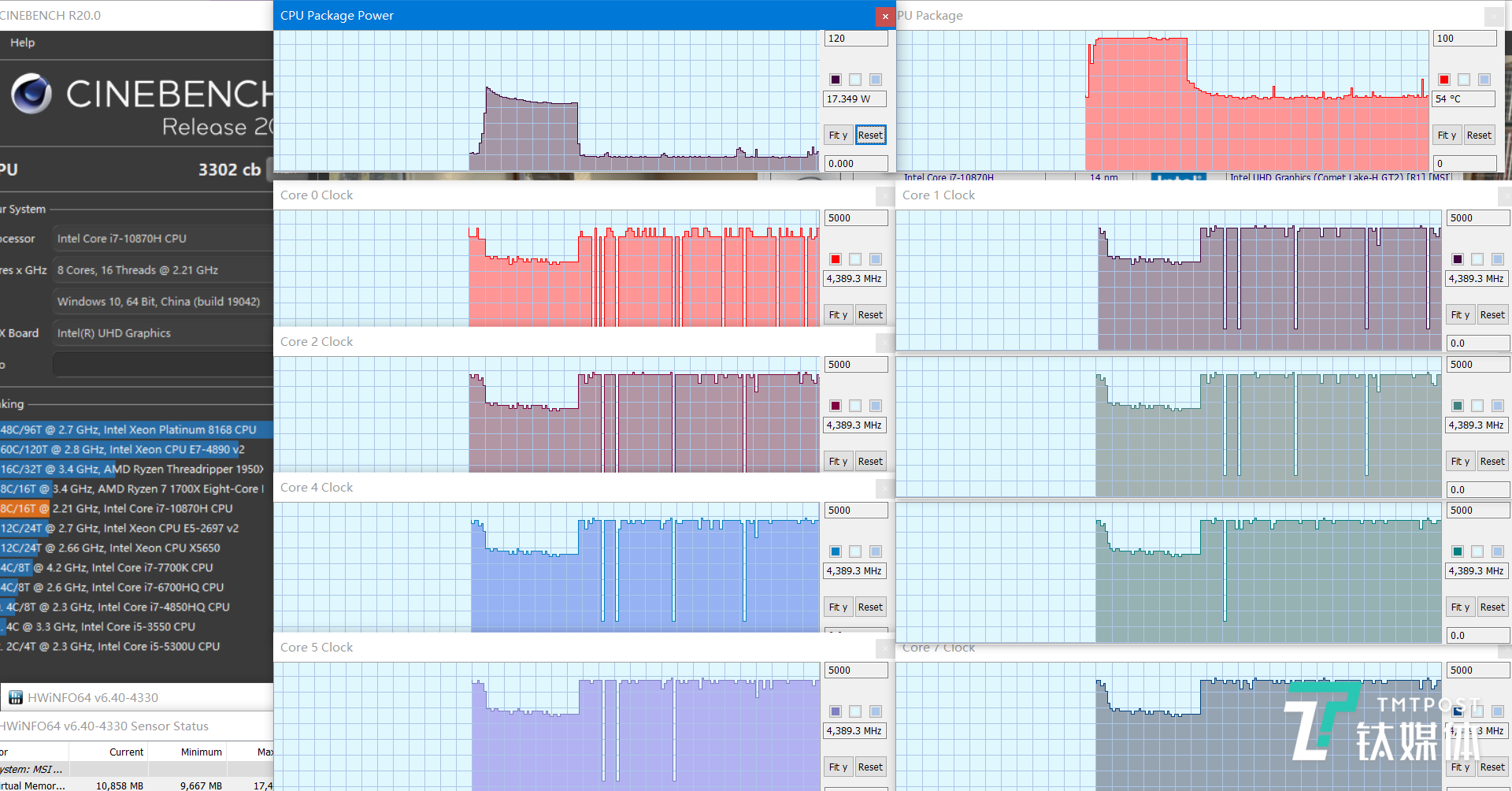Edit the 120 maximum field in CPU Package Power
The image size is (1512, 791).
[x=856, y=39]
